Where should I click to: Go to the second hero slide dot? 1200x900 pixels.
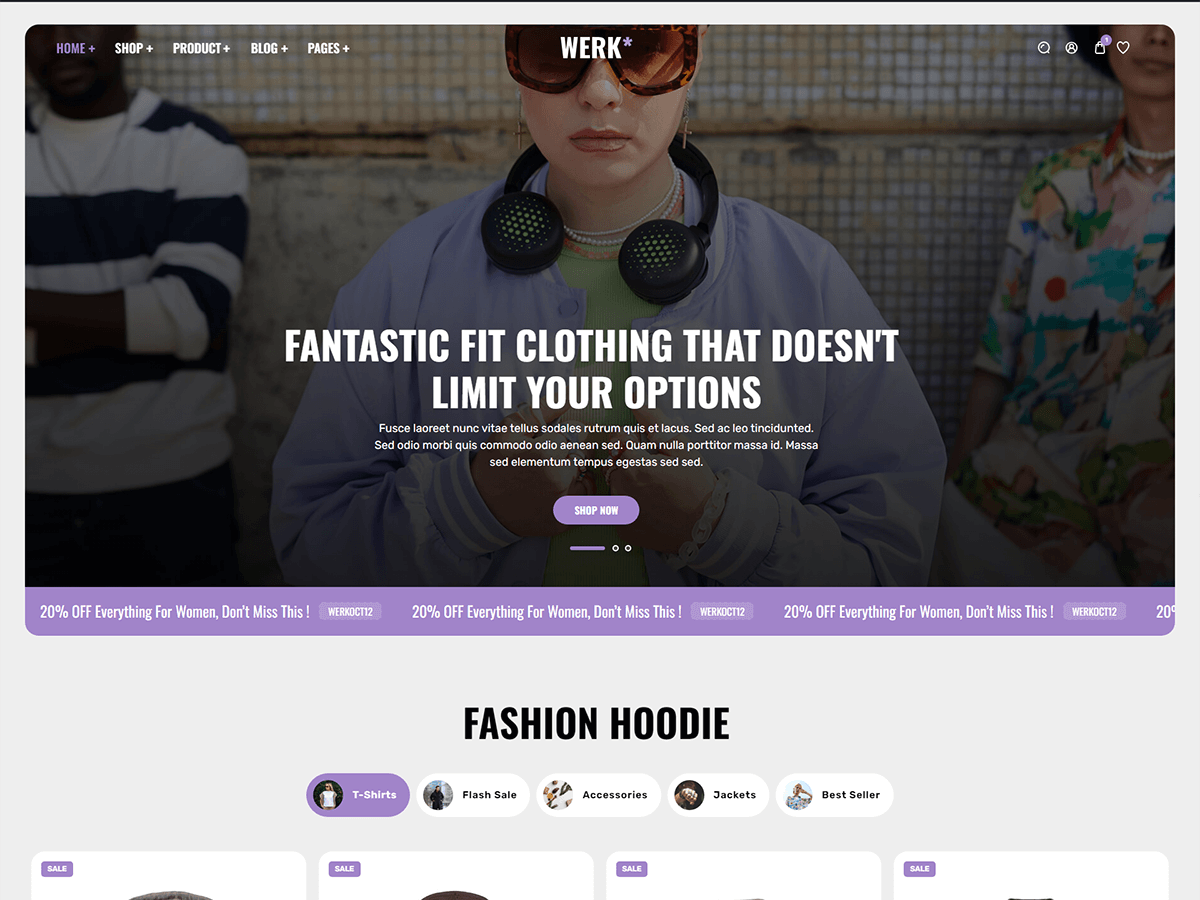(615, 548)
